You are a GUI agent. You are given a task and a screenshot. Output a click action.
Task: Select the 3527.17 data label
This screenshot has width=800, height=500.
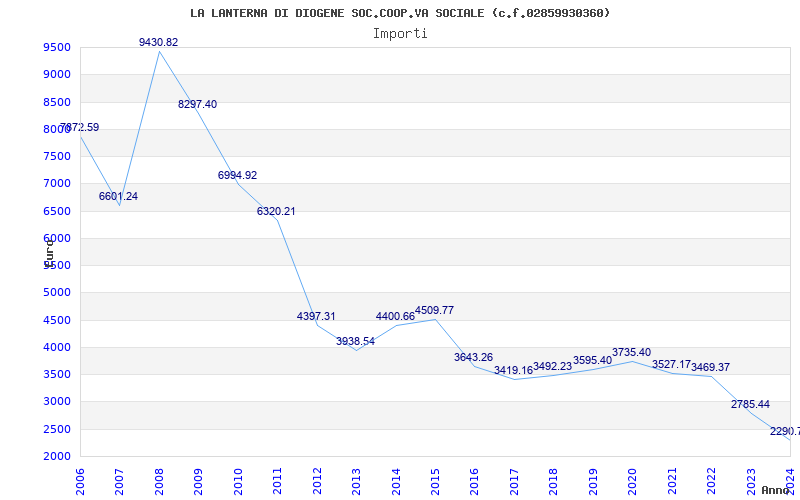click(x=671, y=364)
